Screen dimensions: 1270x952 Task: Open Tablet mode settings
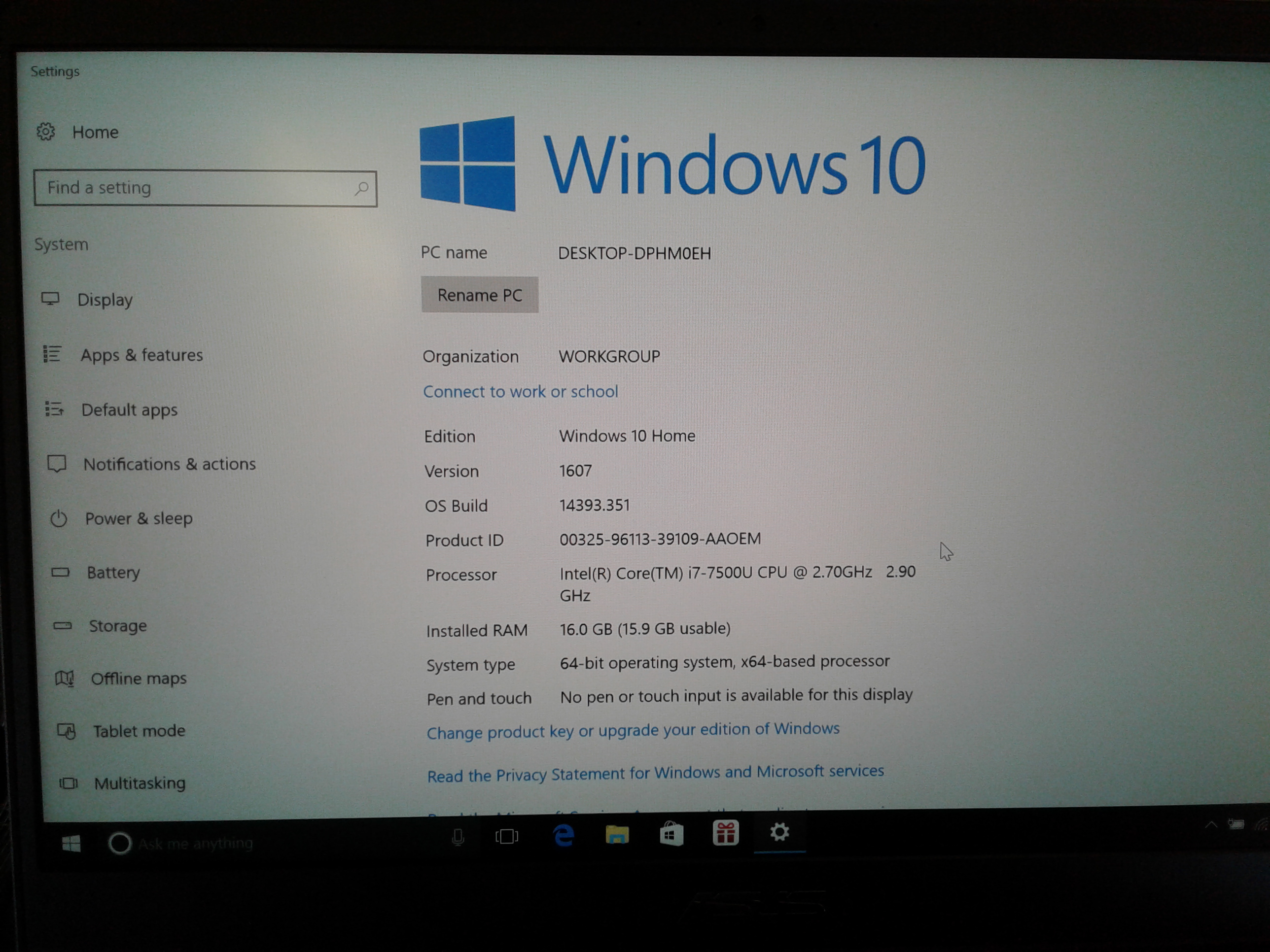tap(139, 731)
